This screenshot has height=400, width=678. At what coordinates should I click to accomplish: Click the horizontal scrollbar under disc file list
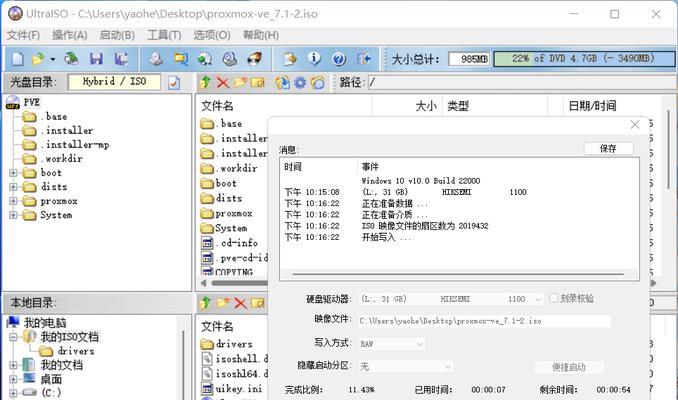point(238,283)
